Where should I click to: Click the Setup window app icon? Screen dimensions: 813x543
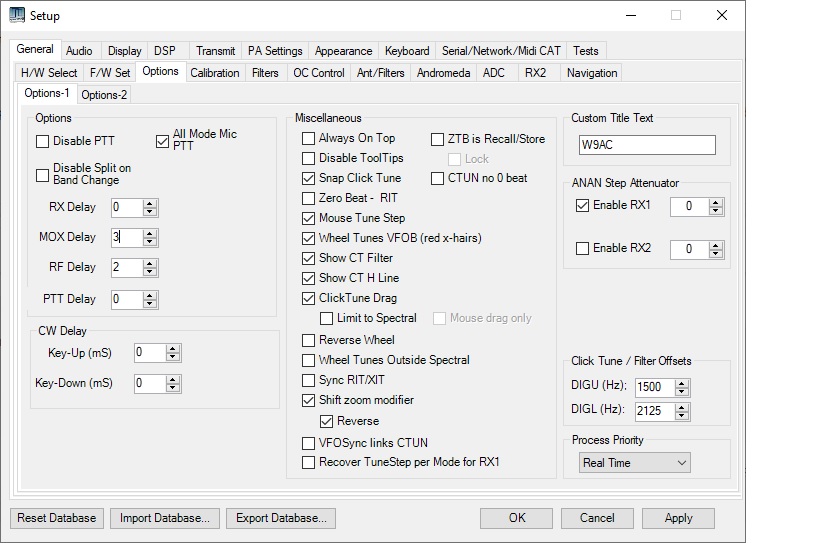(17, 15)
